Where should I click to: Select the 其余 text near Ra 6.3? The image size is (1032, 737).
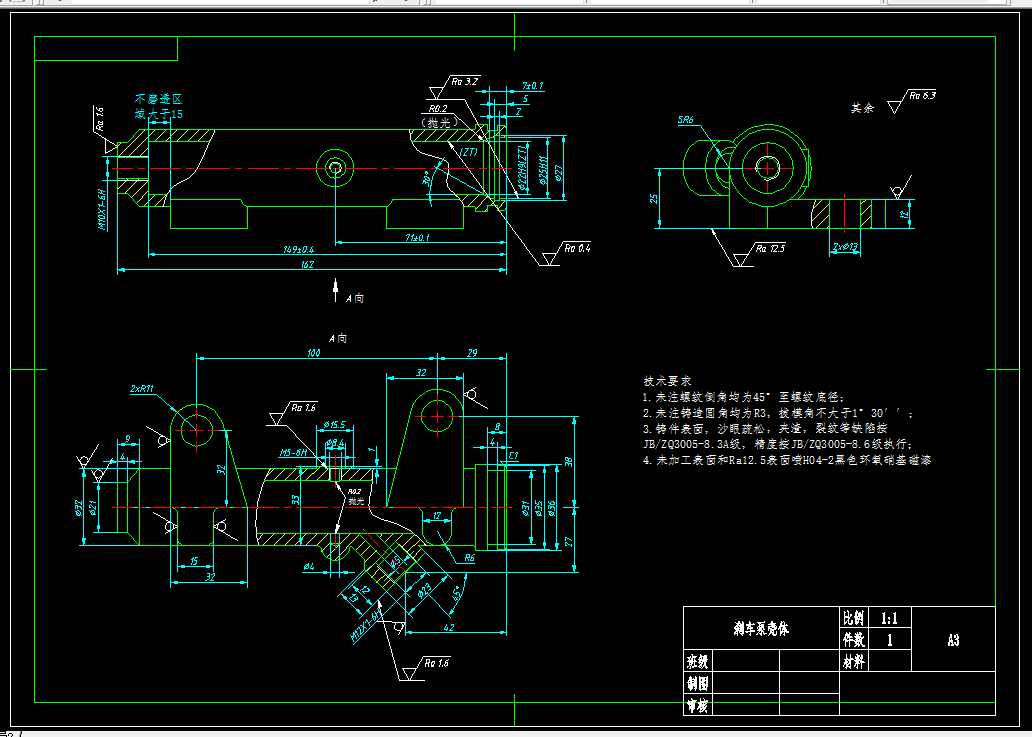point(862,108)
